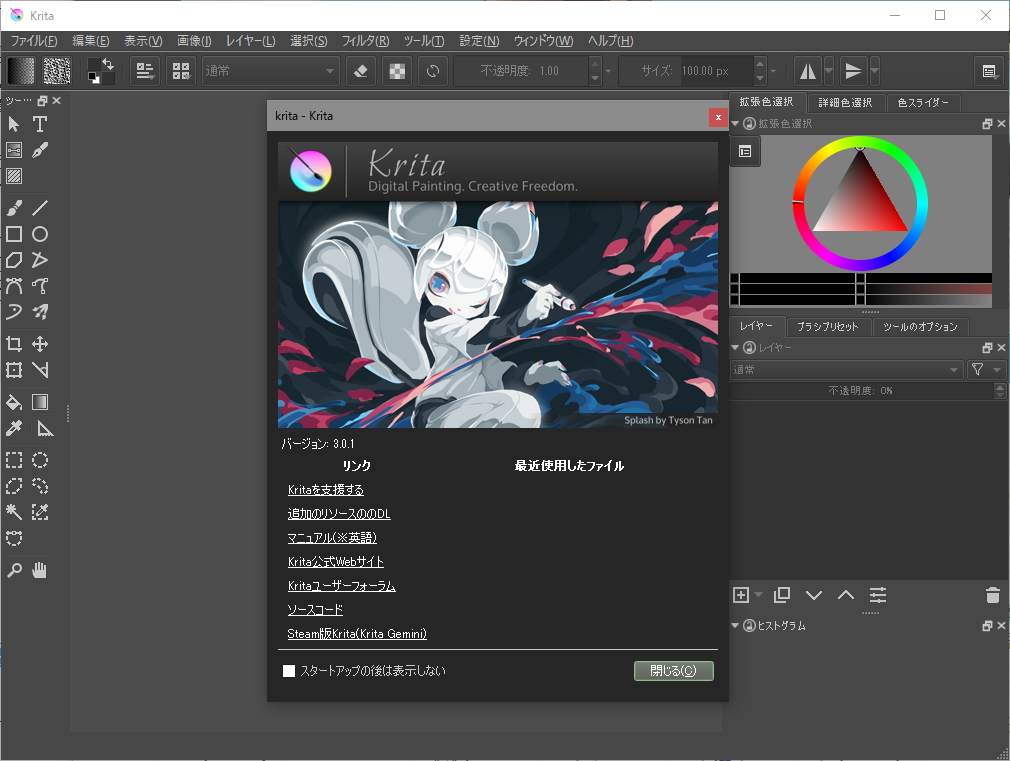Toggle eraser mode in top toolbar
The width and height of the screenshot is (1010, 761).
click(360, 70)
